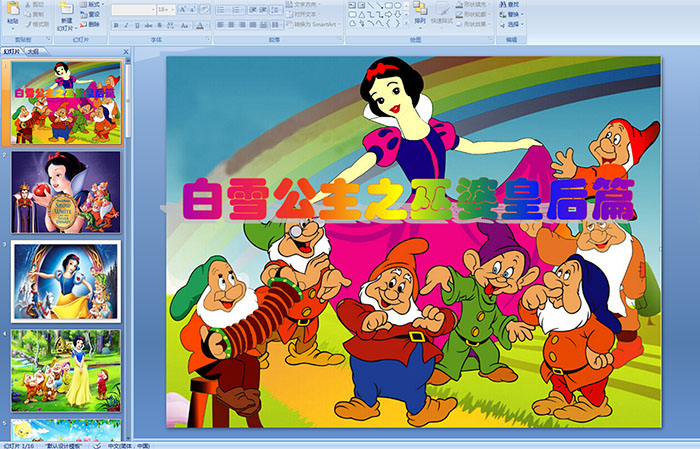Click the Numbering list icon
Screen dimensions: 700x449
(238, 10)
